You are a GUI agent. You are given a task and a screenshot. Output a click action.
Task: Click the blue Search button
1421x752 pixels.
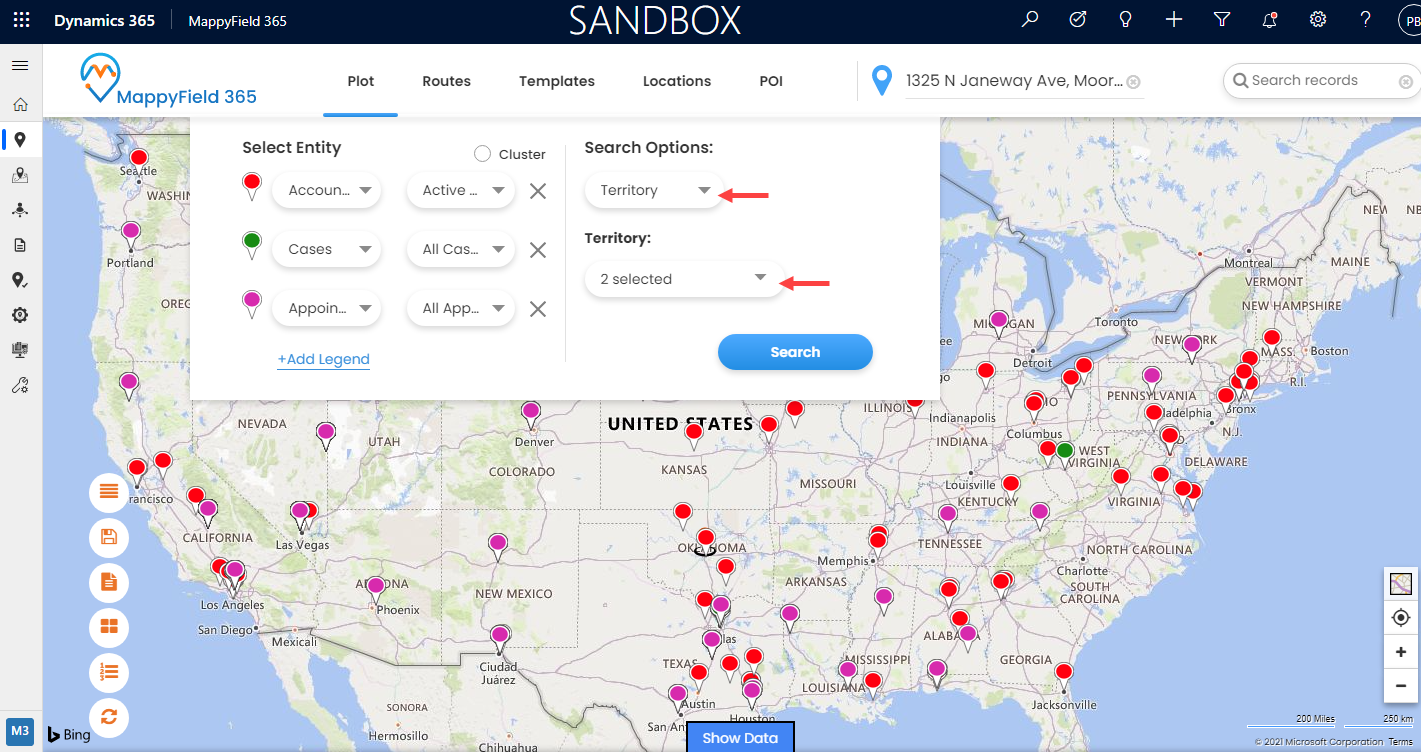point(795,352)
